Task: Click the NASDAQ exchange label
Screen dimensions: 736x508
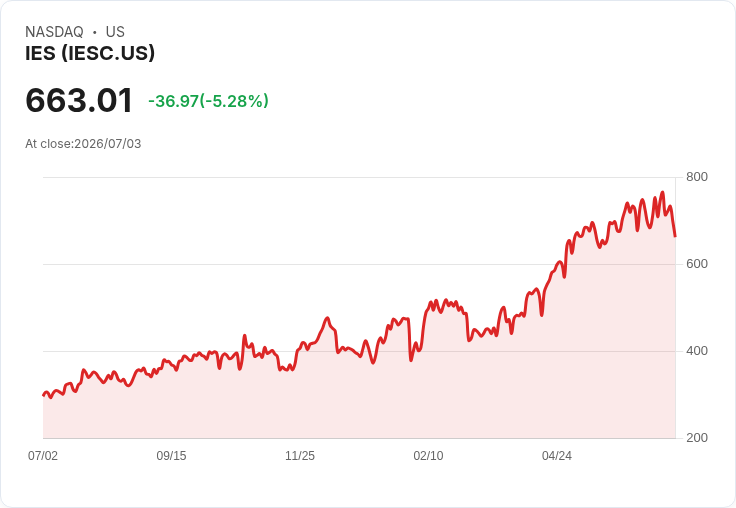Action: click(54, 32)
